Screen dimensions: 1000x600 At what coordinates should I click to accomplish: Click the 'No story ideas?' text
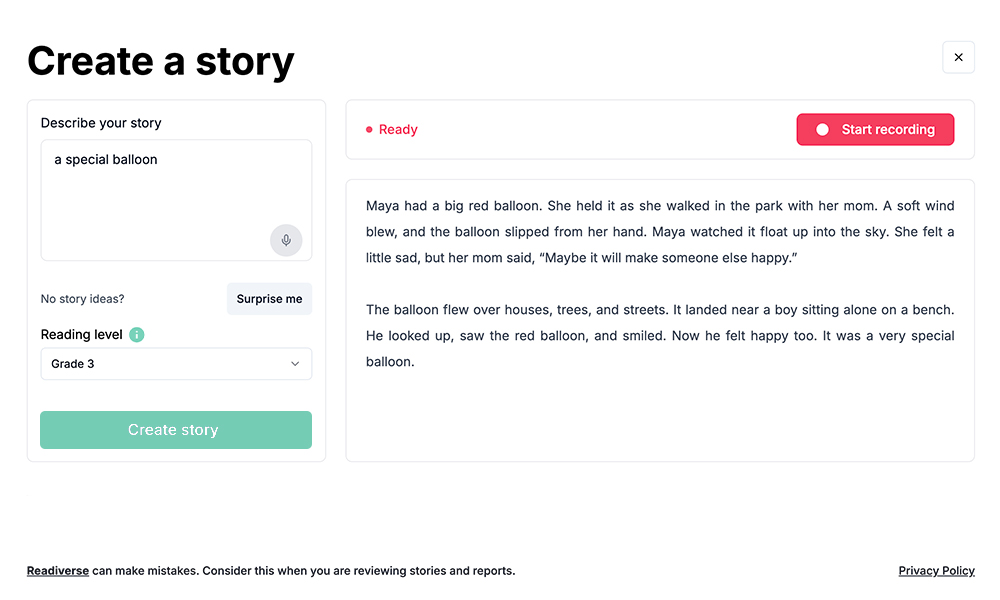(82, 298)
